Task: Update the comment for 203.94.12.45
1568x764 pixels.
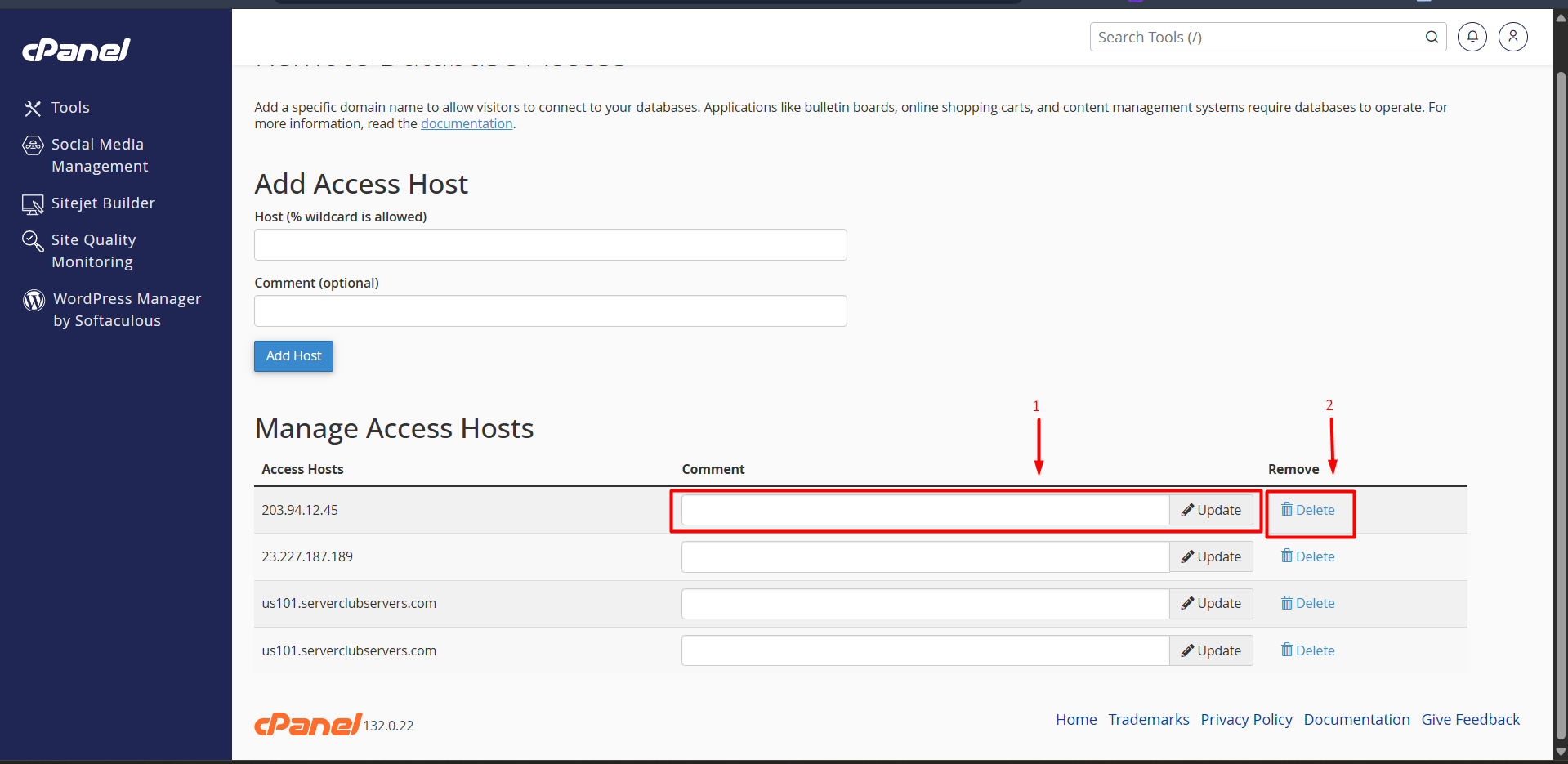Action: 1211,510
